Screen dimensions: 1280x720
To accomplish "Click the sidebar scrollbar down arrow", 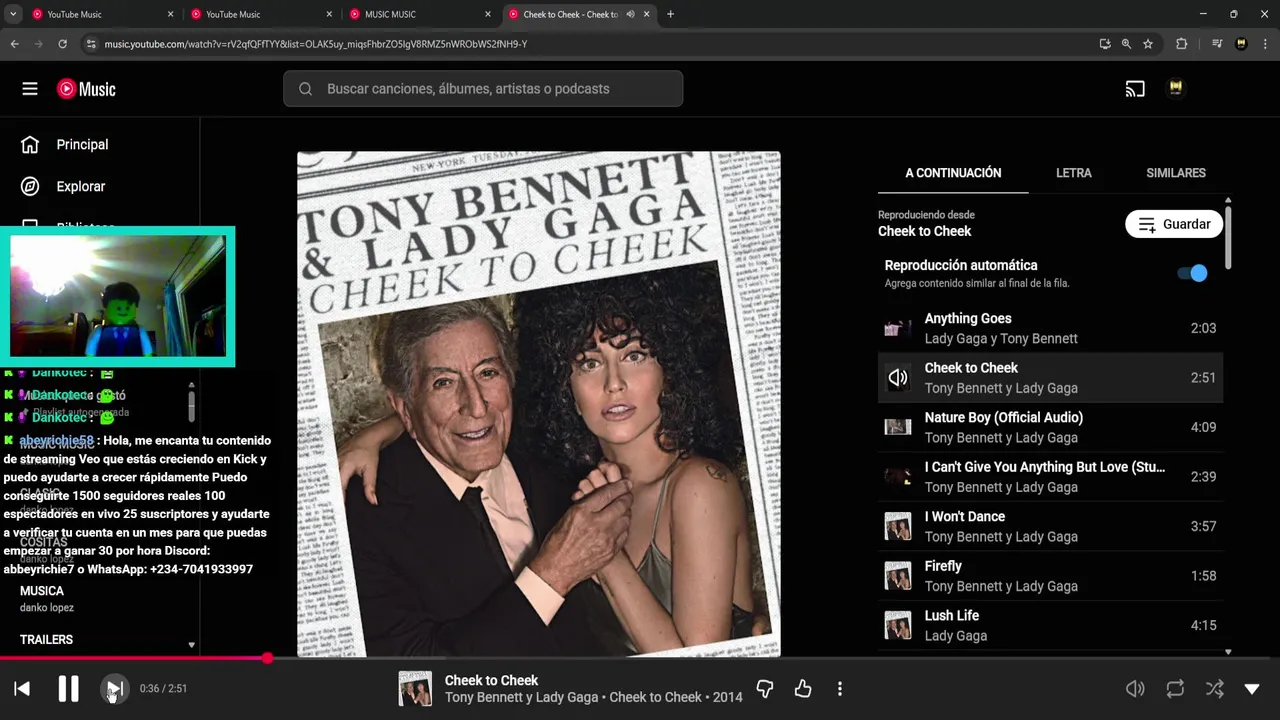I will tap(191, 646).
